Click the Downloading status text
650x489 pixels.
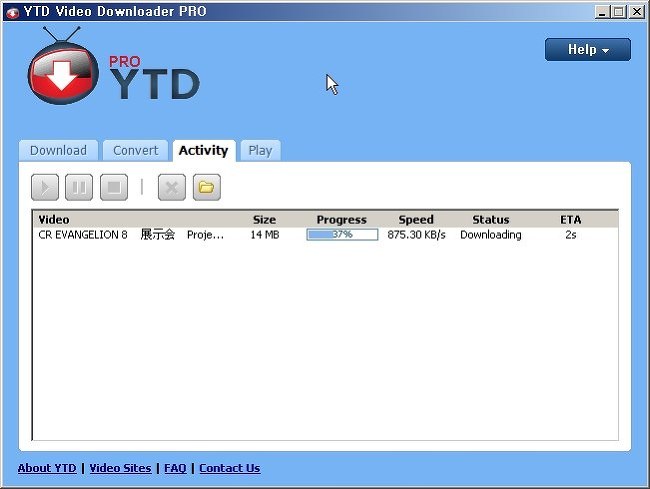pyautogui.click(x=491, y=235)
